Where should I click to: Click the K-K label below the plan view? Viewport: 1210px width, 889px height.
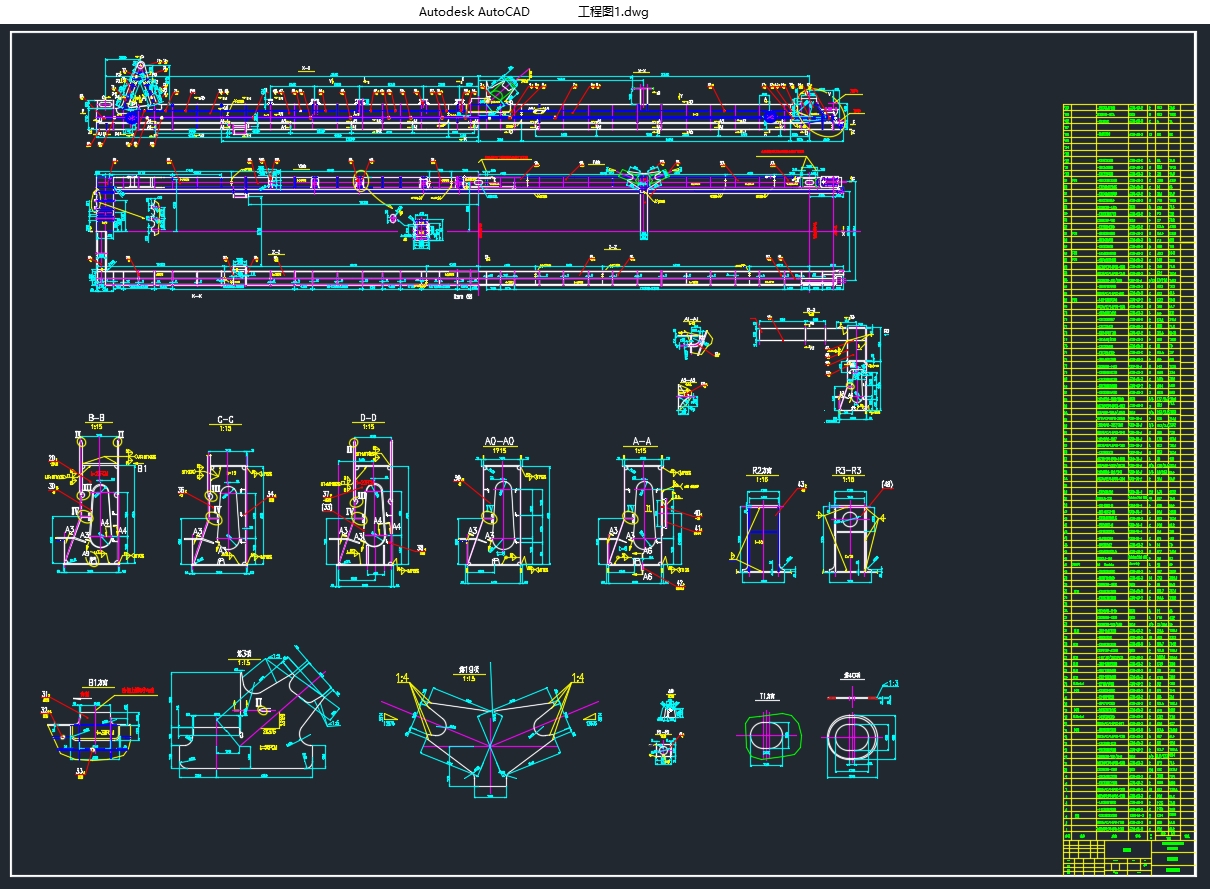tap(196, 296)
